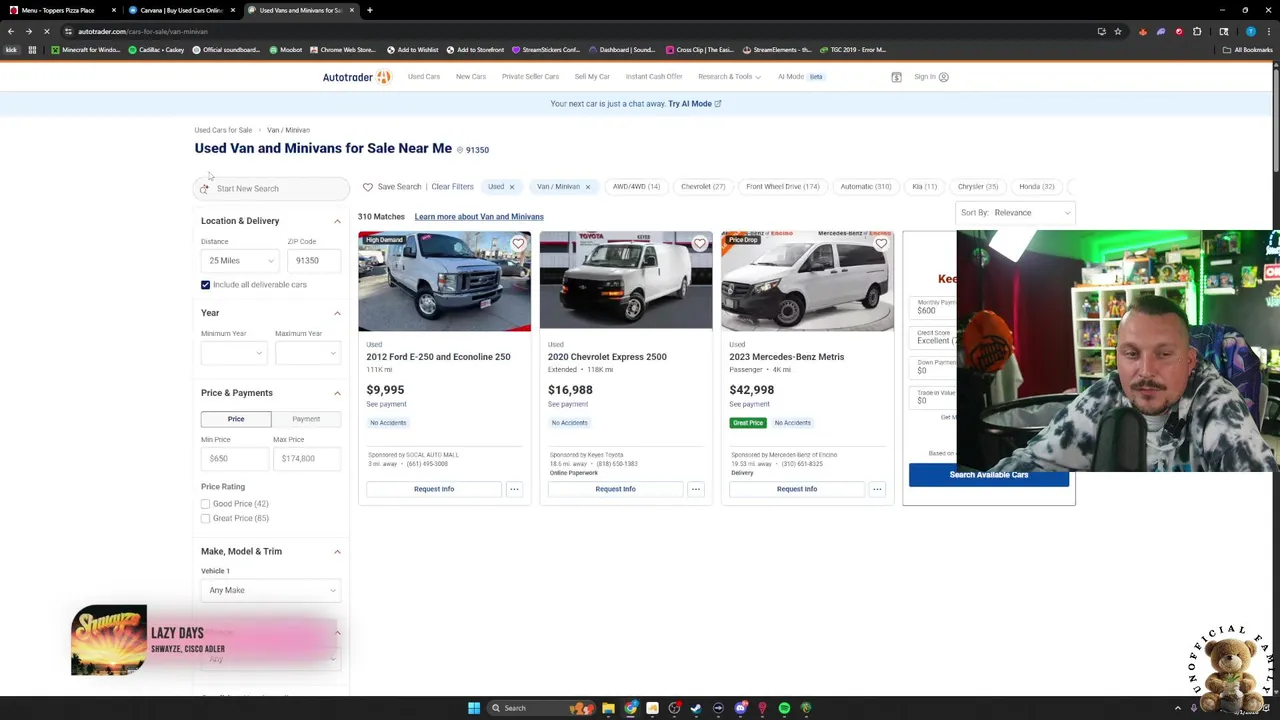
Task: Click the Search Available Cars button
Action: 989,475
